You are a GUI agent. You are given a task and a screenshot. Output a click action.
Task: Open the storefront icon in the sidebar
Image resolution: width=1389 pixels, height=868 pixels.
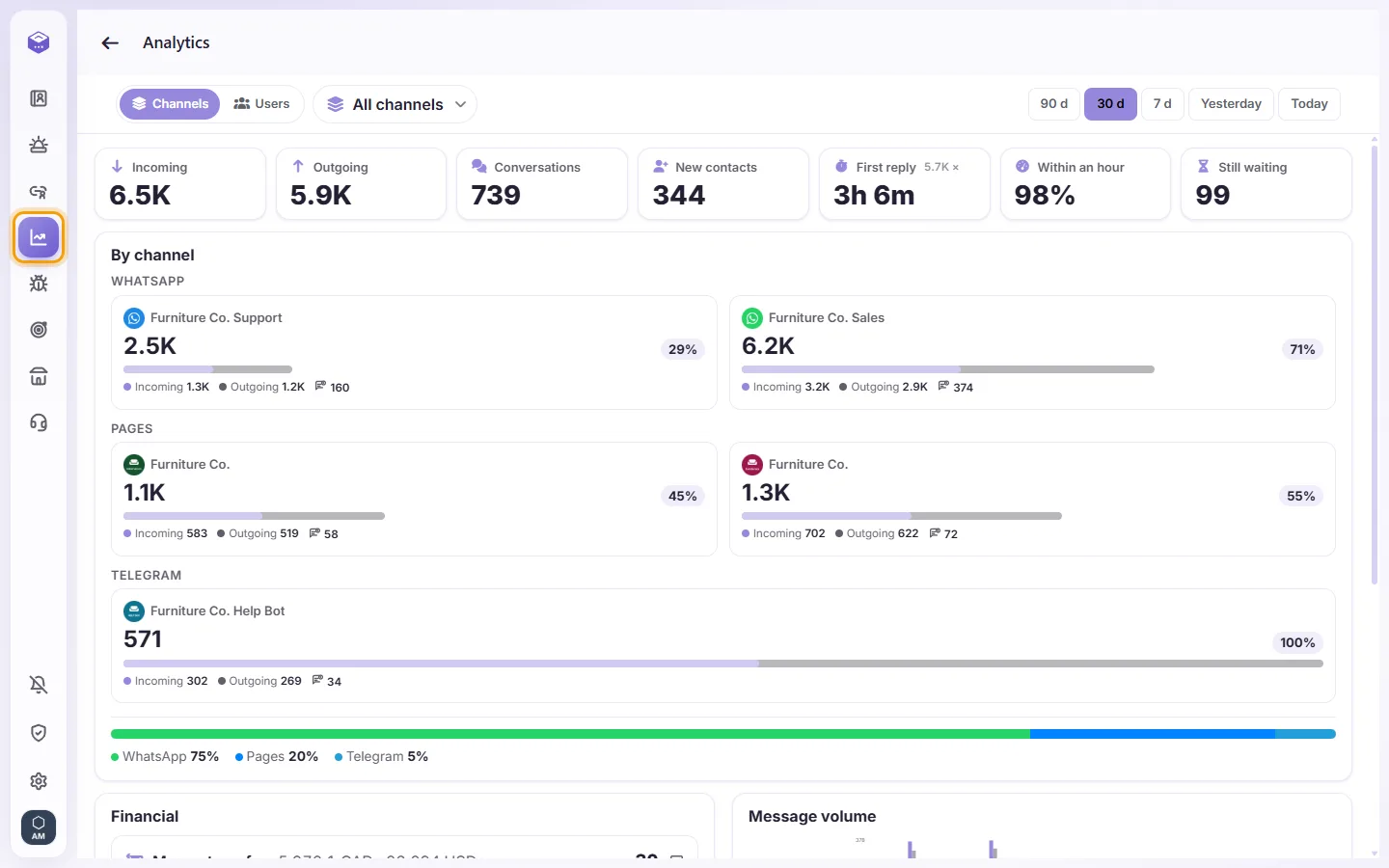point(39,376)
